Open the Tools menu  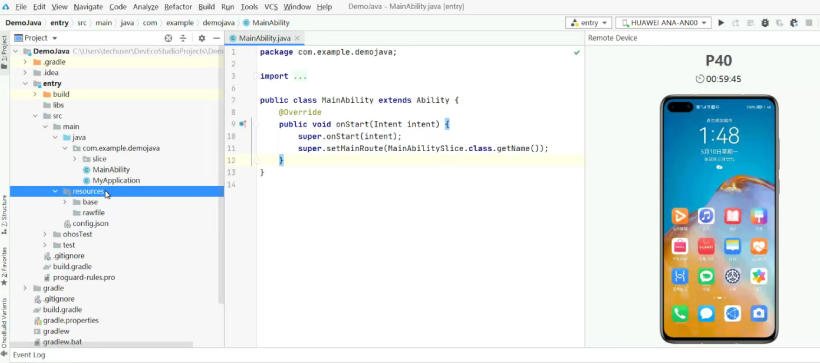pos(249,7)
